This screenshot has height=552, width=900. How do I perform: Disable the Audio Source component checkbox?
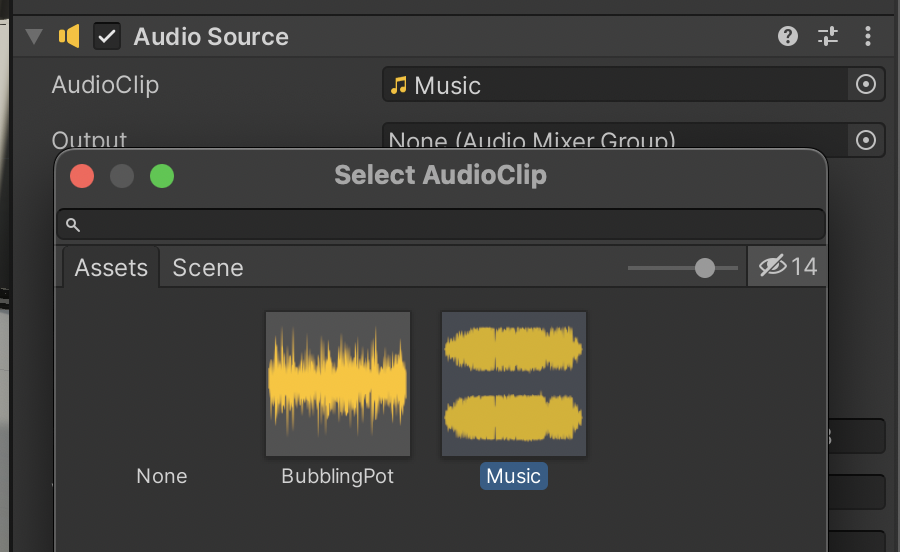point(107,37)
